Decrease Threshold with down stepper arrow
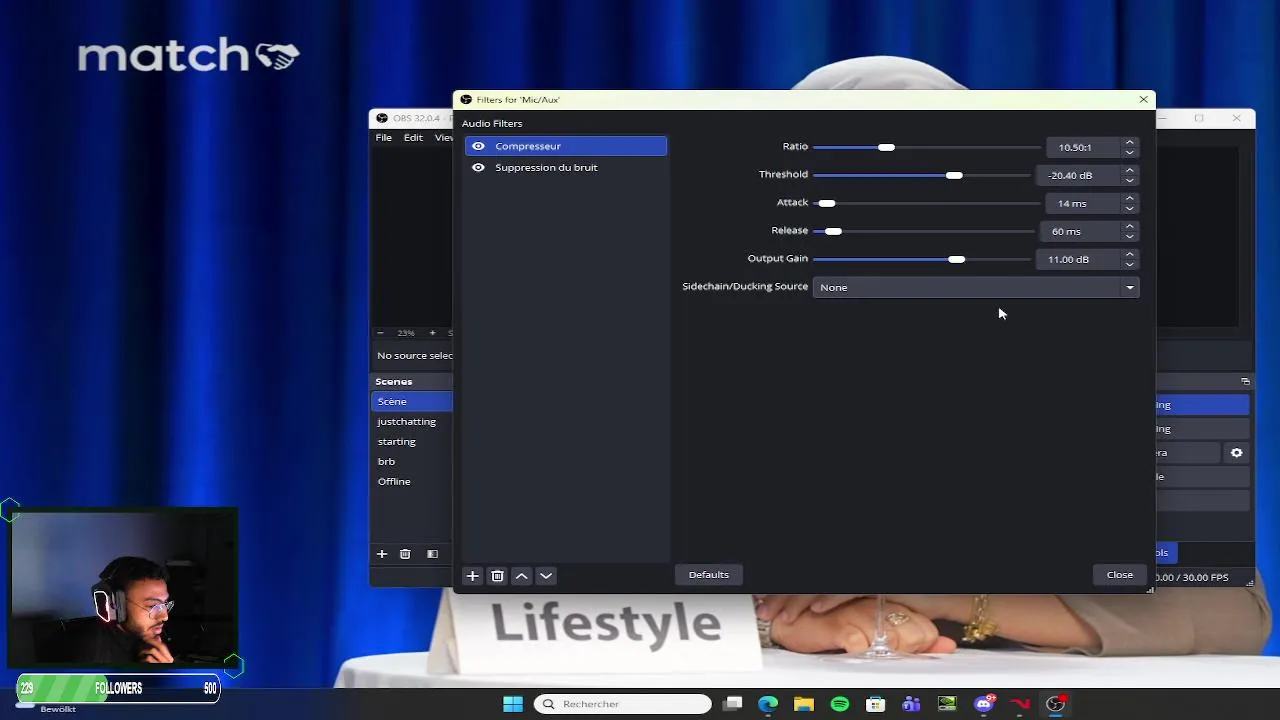This screenshot has width=1280, height=720. click(x=1129, y=180)
